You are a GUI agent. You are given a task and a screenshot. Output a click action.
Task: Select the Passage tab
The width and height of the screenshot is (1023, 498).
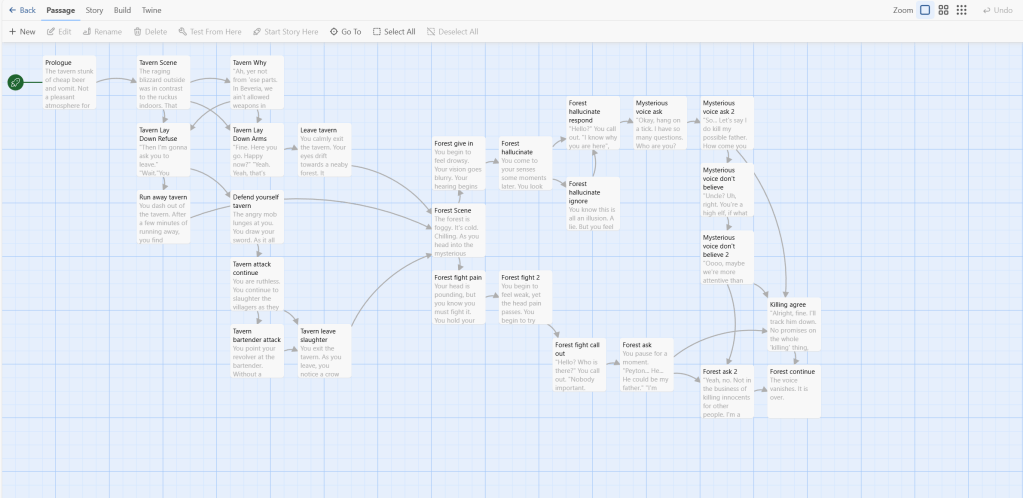click(x=61, y=10)
